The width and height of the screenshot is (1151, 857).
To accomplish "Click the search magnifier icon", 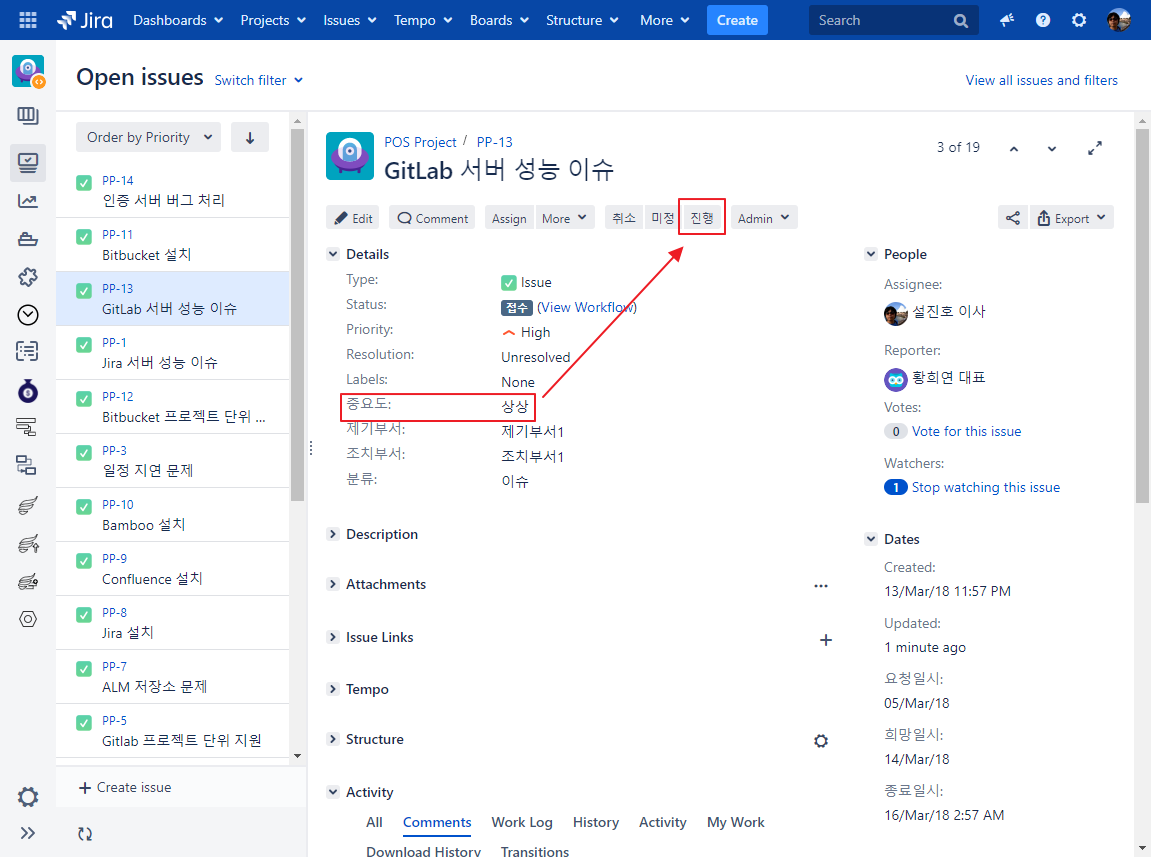I will pyautogui.click(x=960, y=21).
